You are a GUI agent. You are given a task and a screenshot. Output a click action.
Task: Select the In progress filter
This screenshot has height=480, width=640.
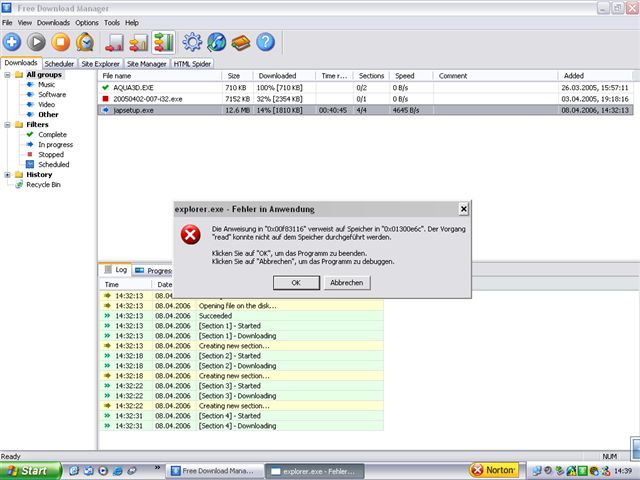coord(56,144)
